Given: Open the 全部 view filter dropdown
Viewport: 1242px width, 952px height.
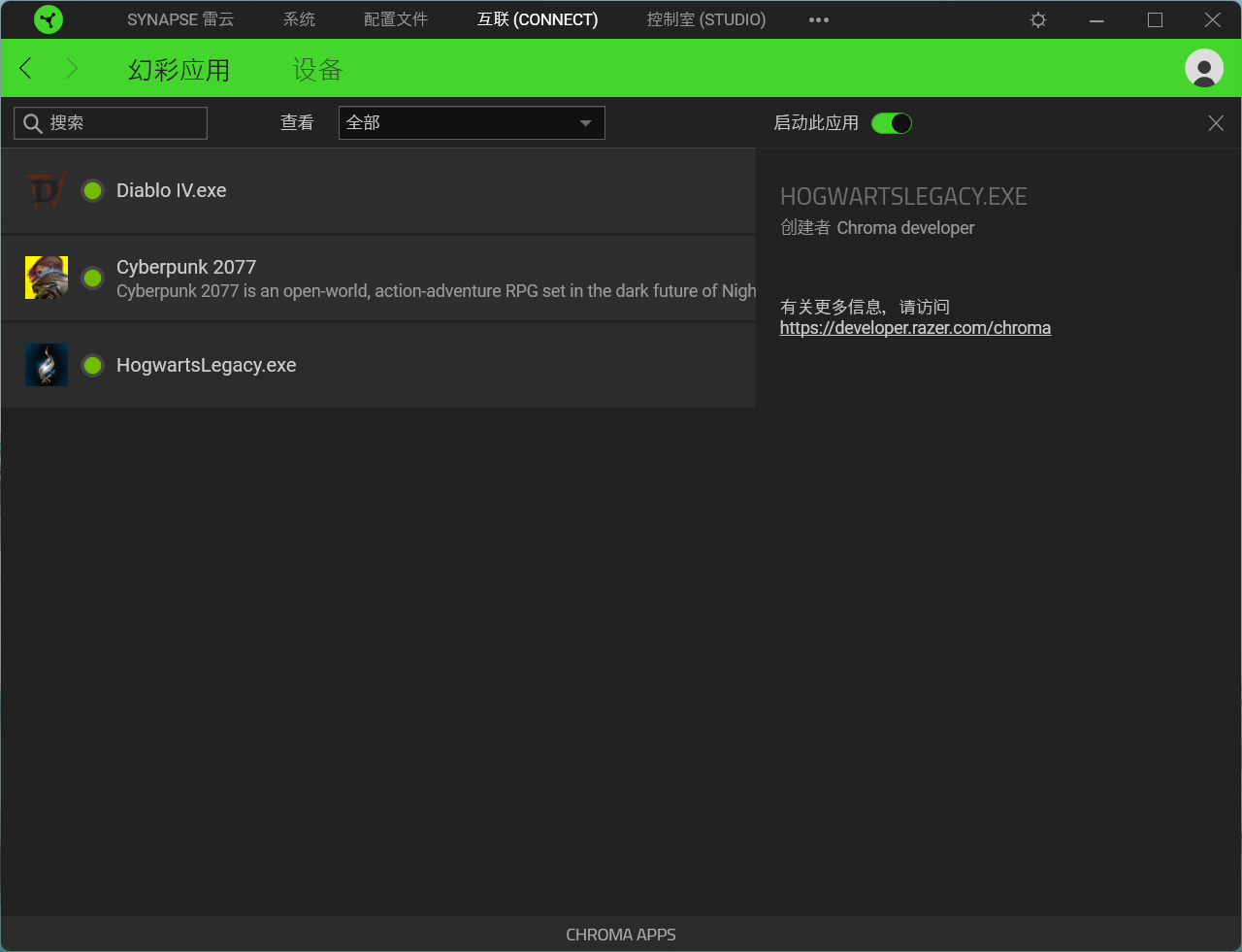Looking at the screenshot, I should pos(472,123).
